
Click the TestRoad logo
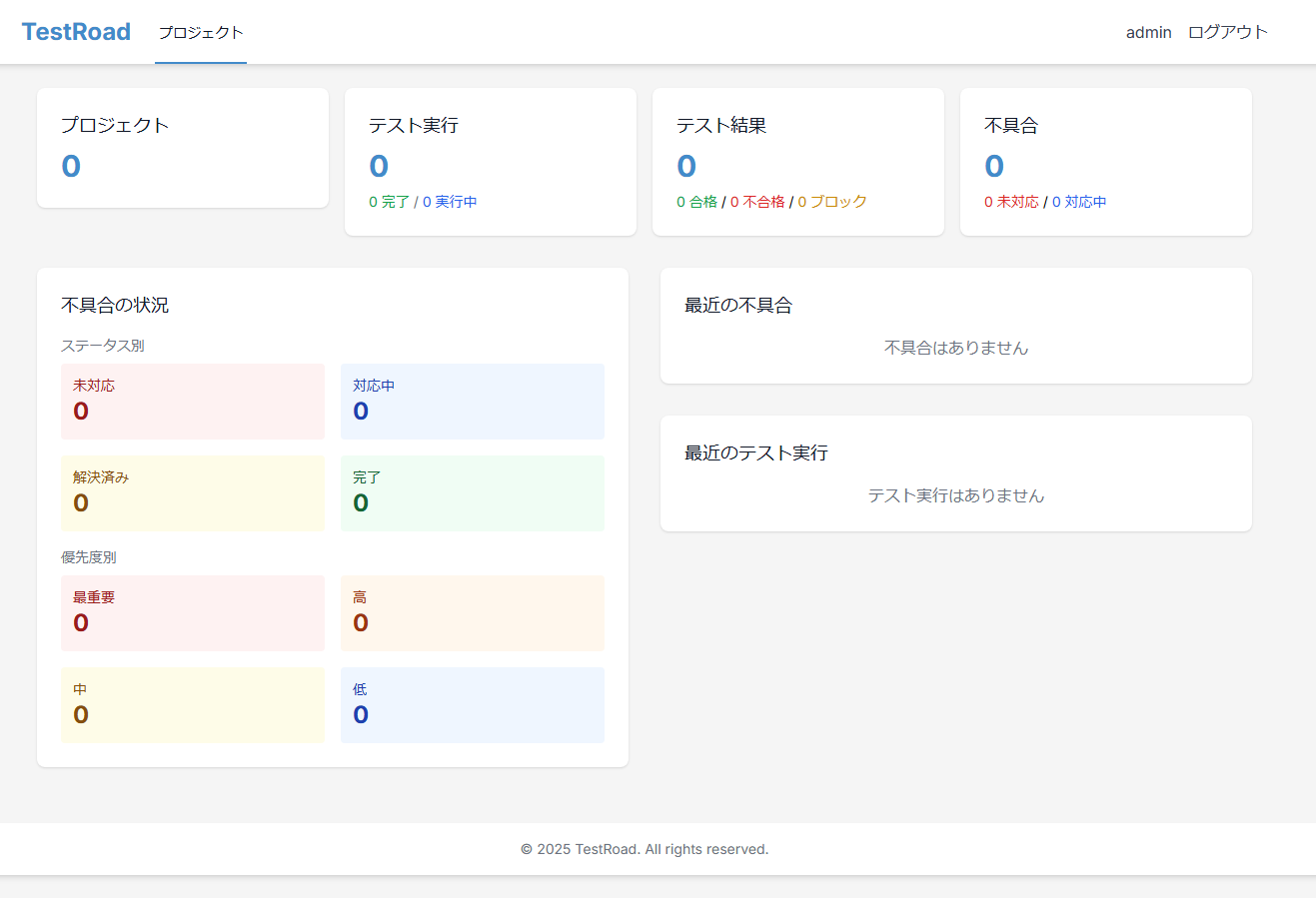(x=76, y=32)
